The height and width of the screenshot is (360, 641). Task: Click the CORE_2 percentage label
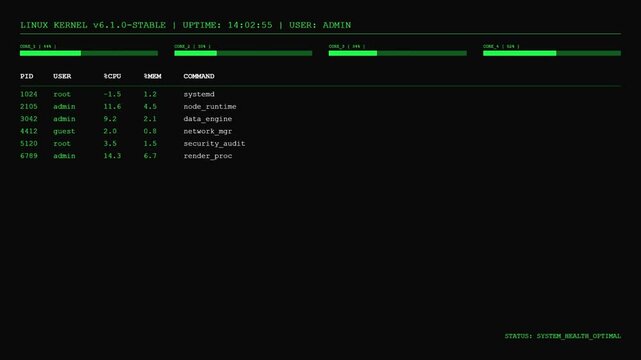193,47
